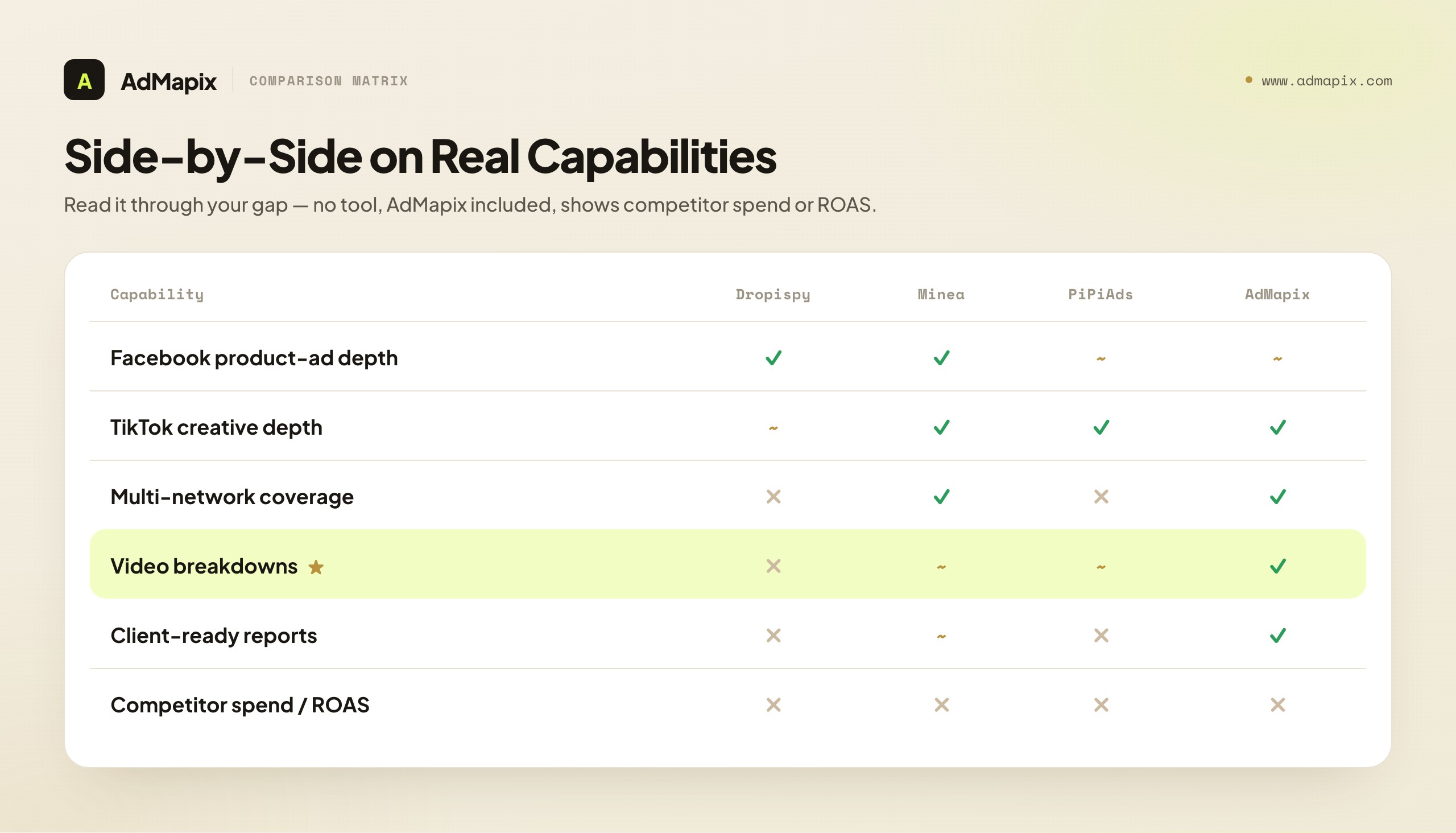This screenshot has height=833, width=1456.
Task: Select the AdMapix column header in table
Action: coord(1277,295)
